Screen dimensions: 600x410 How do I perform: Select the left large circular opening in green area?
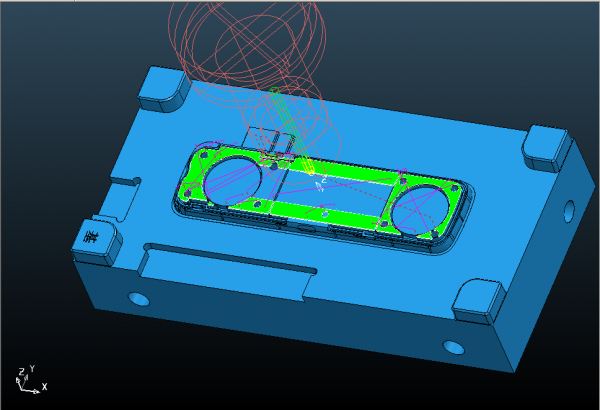pyautogui.click(x=233, y=181)
